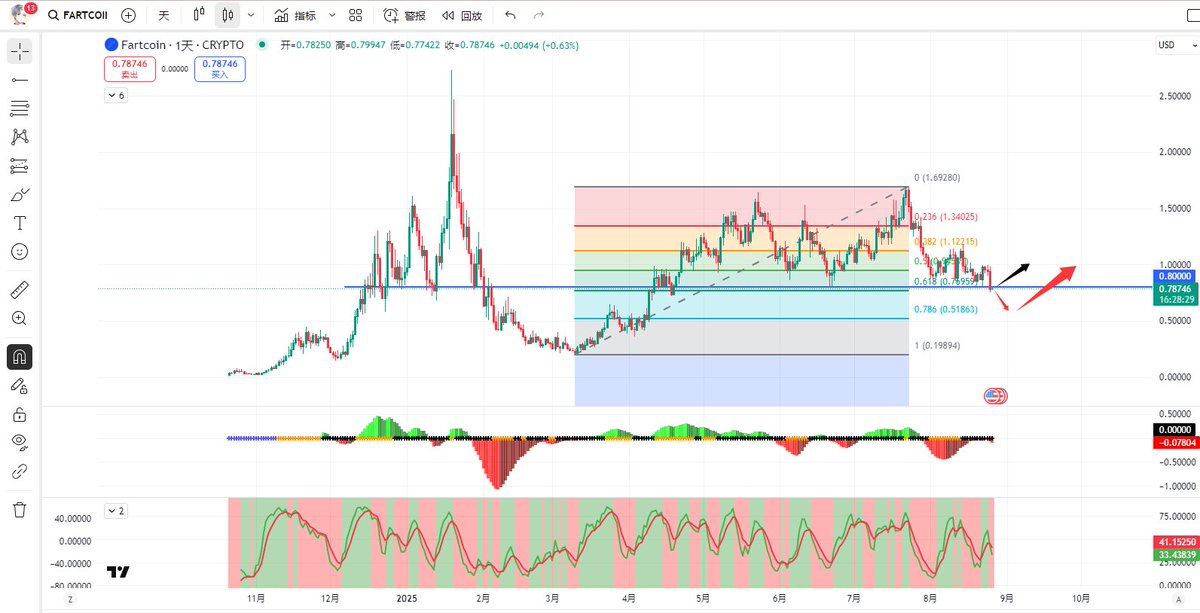Select the candlestick chart style
The height and width of the screenshot is (613, 1200).
pyautogui.click(x=229, y=16)
